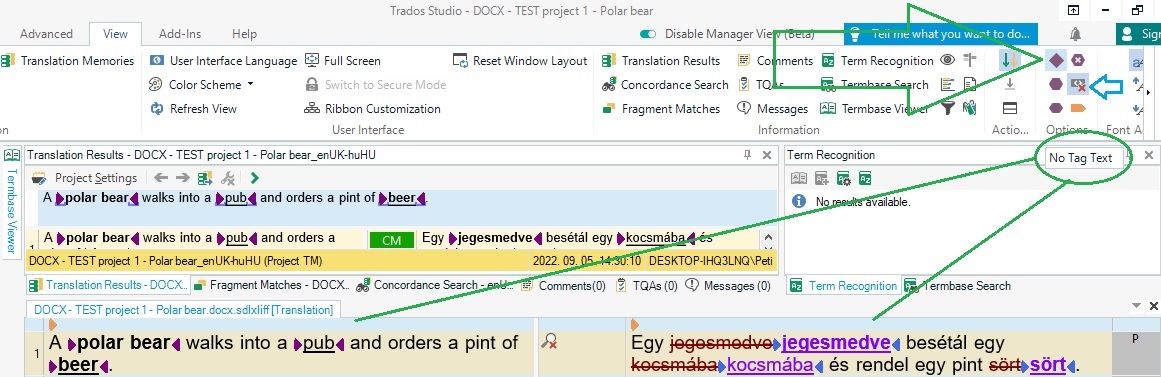Open the Termbase Viewer window
Screen dimensions: 1161x377
[874, 109]
